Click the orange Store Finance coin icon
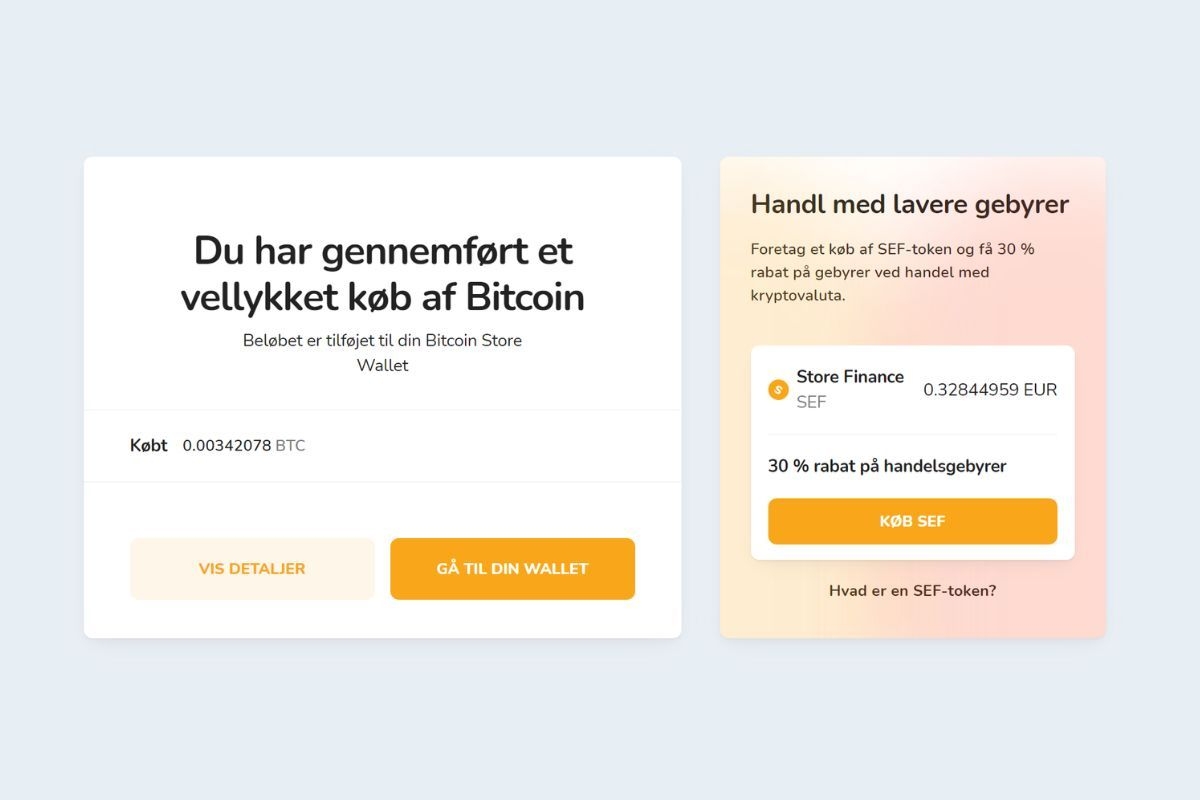The height and width of the screenshot is (800, 1200). (778, 390)
